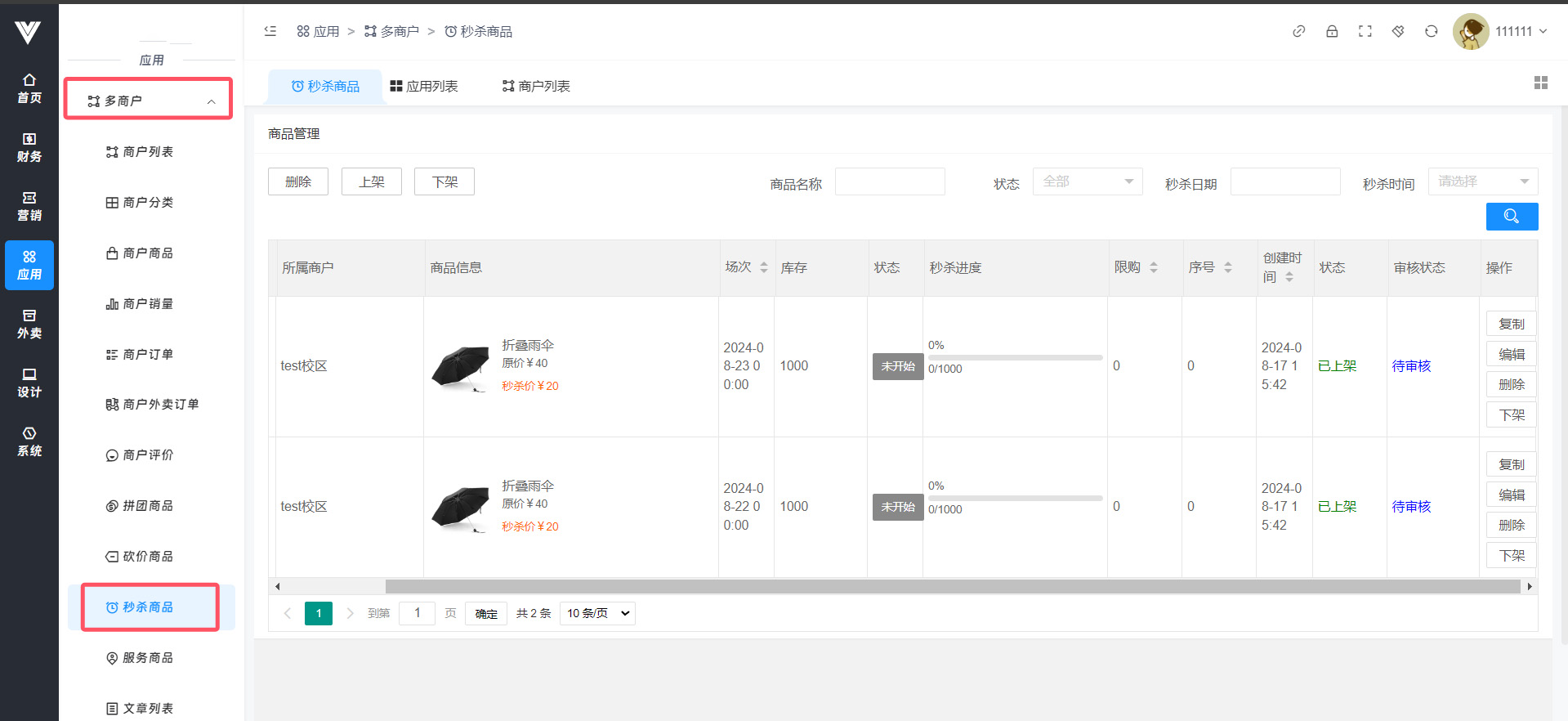Viewport: 1568px width, 721px height.
Task: Open 商户订单 in the sidebar menu
Action: tap(147, 354)
